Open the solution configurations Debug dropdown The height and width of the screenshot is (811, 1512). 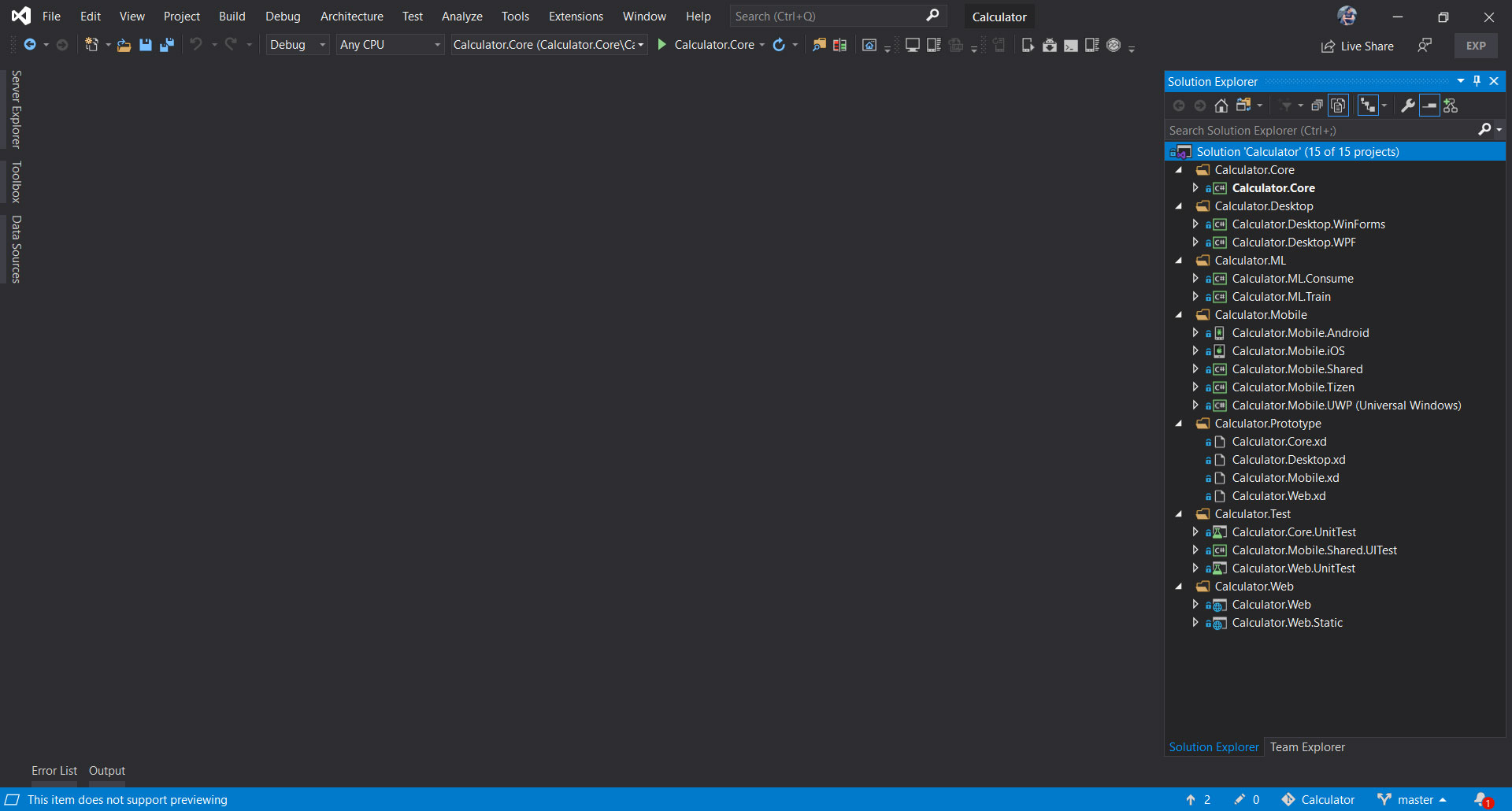click(x=321, y=45)
